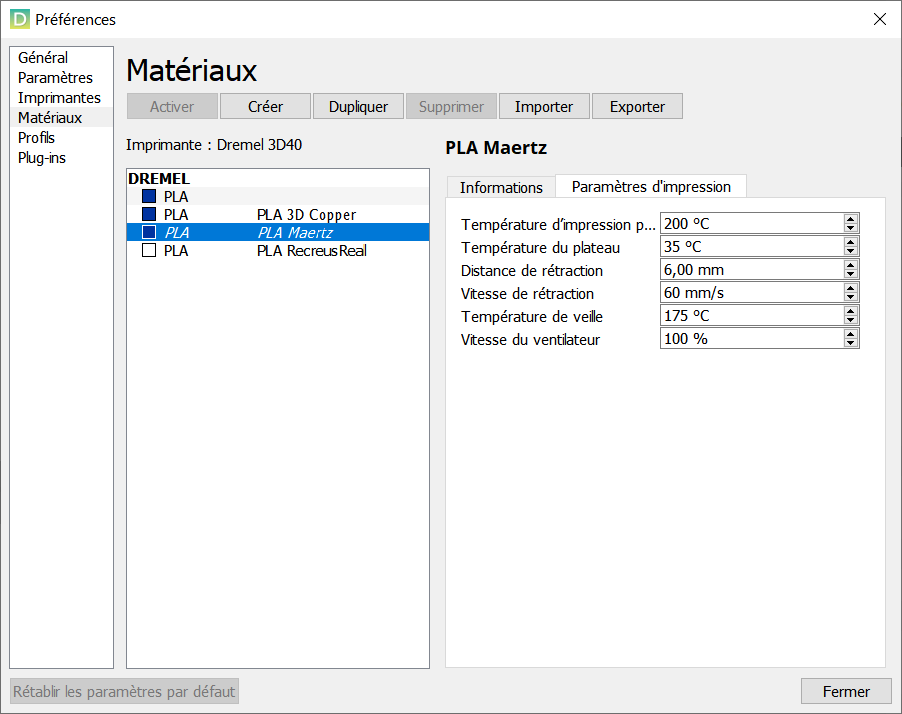Image resolution: width=902 pixels, height=714 pixels.
Task: Click the 'Distance de rétraction' label
Action: tap(532, 271)
